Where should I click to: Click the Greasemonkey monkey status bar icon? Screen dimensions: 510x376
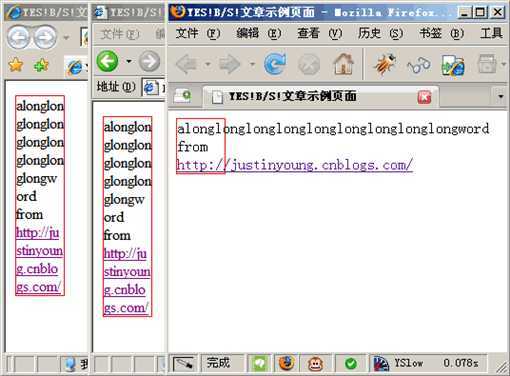pyautogui.click(x=315, y=363)
